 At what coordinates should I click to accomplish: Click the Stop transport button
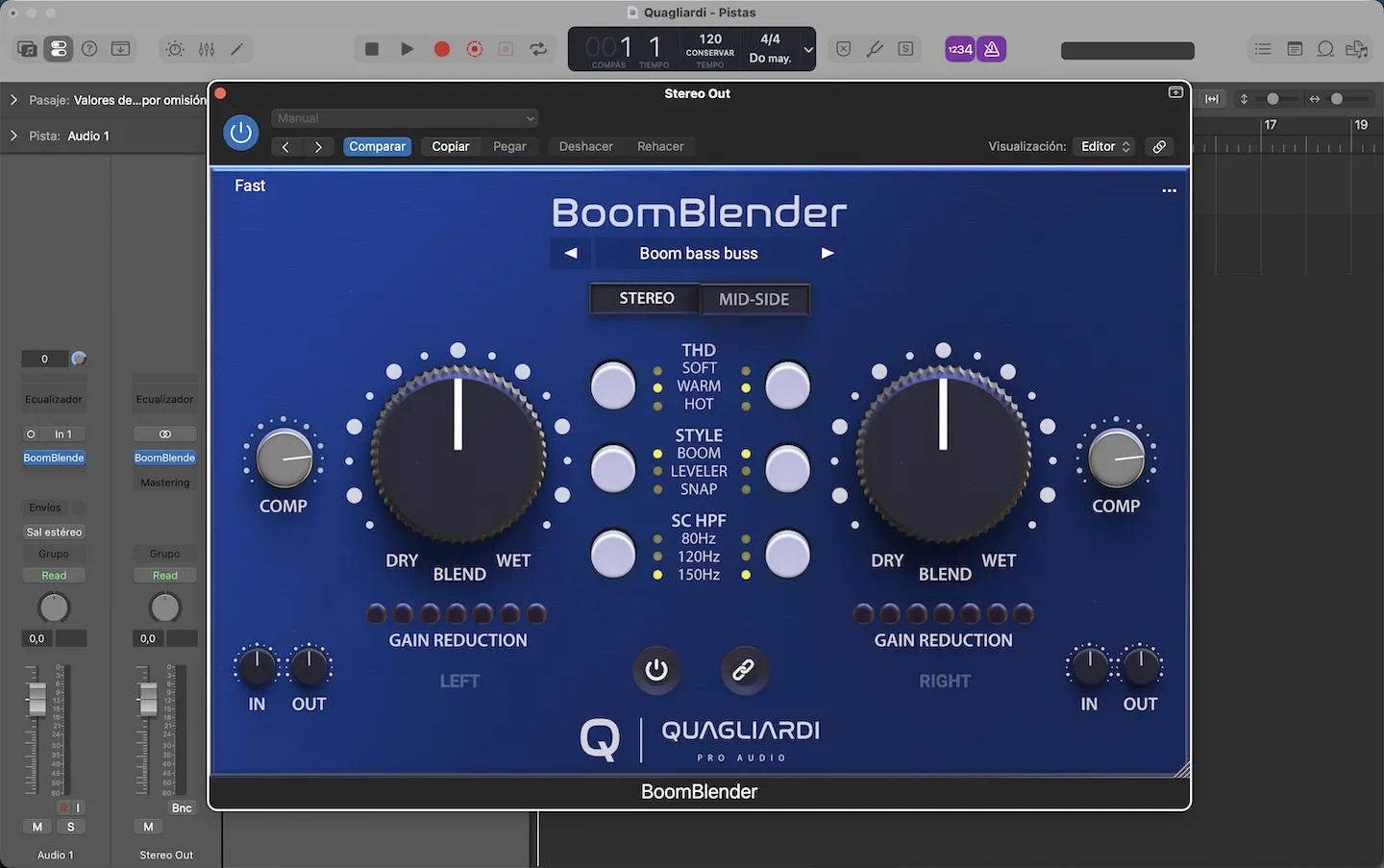pos(372,49)
